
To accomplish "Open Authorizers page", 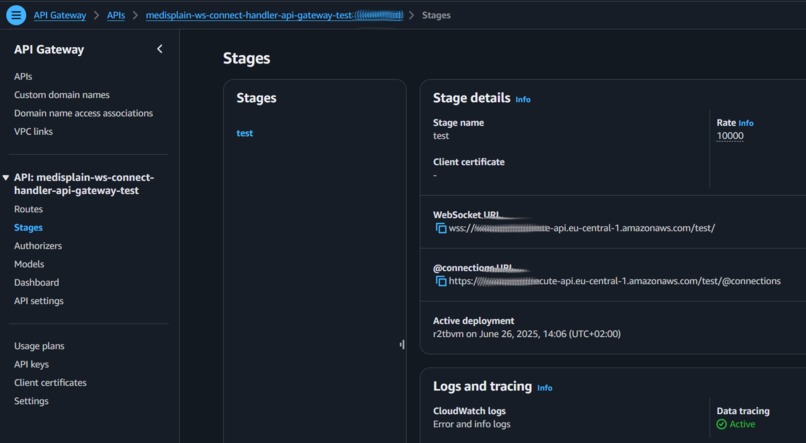I will [38, 246].
